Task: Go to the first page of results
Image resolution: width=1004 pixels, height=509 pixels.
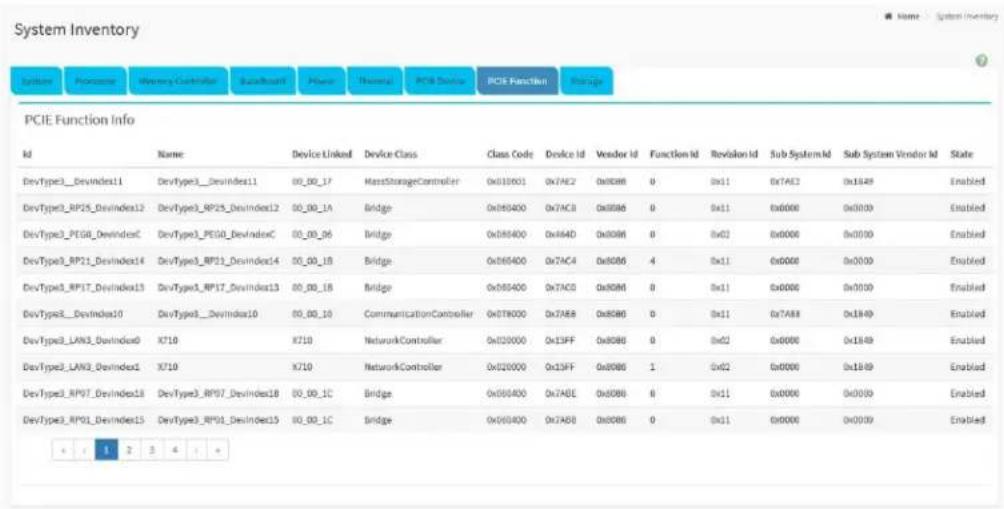Action: [63, 450]
